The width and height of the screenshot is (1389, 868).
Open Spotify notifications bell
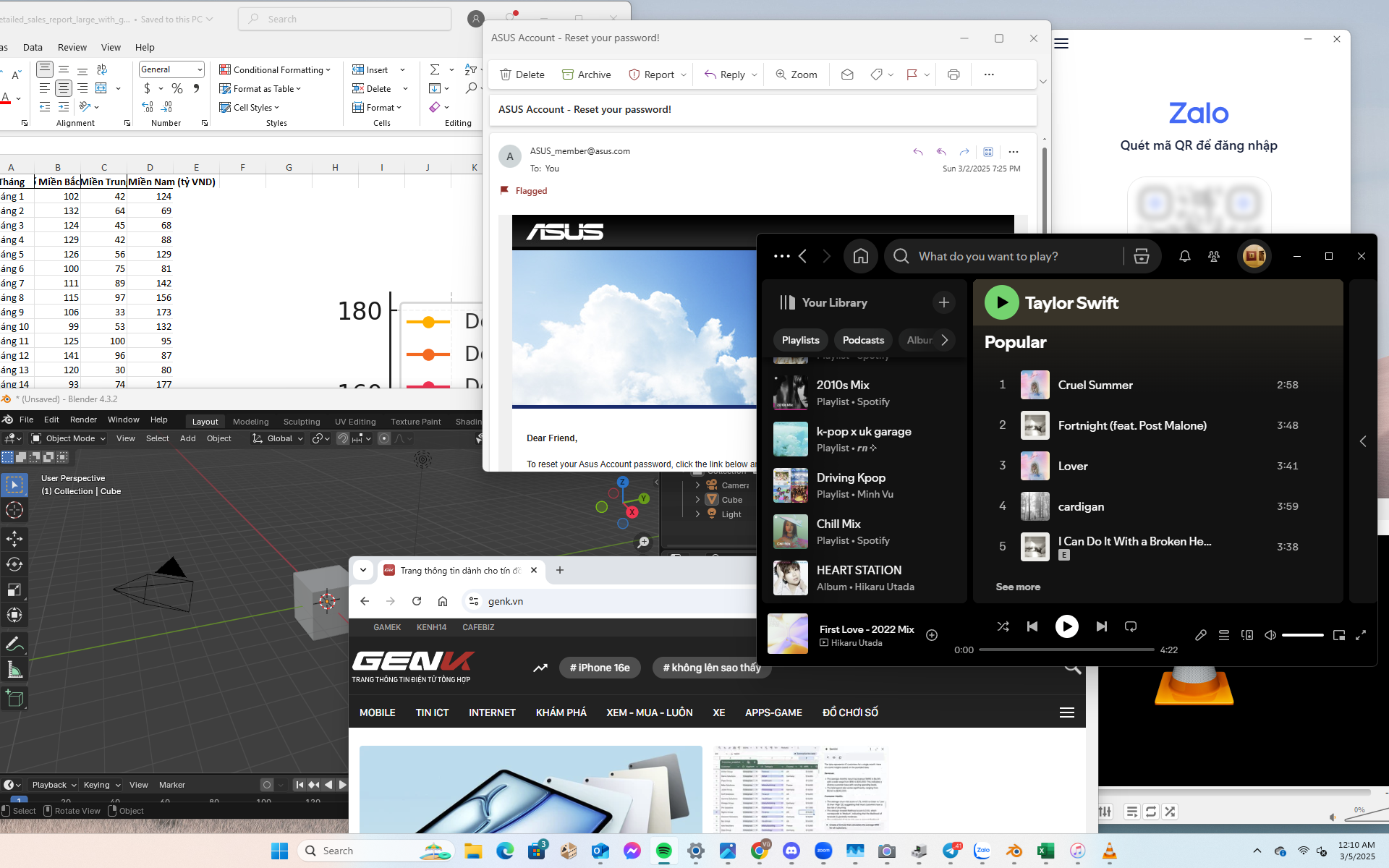[1185, 256]
